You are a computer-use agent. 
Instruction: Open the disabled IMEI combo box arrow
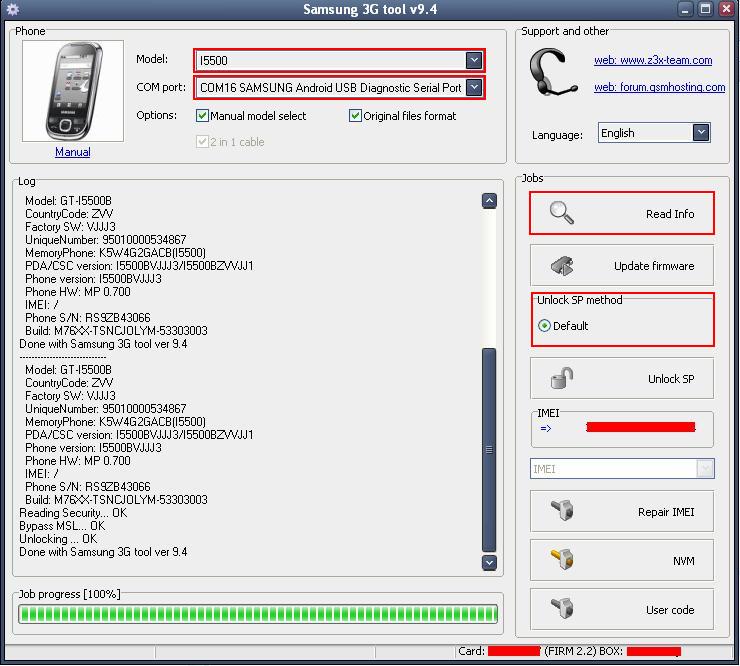[705, 469]
